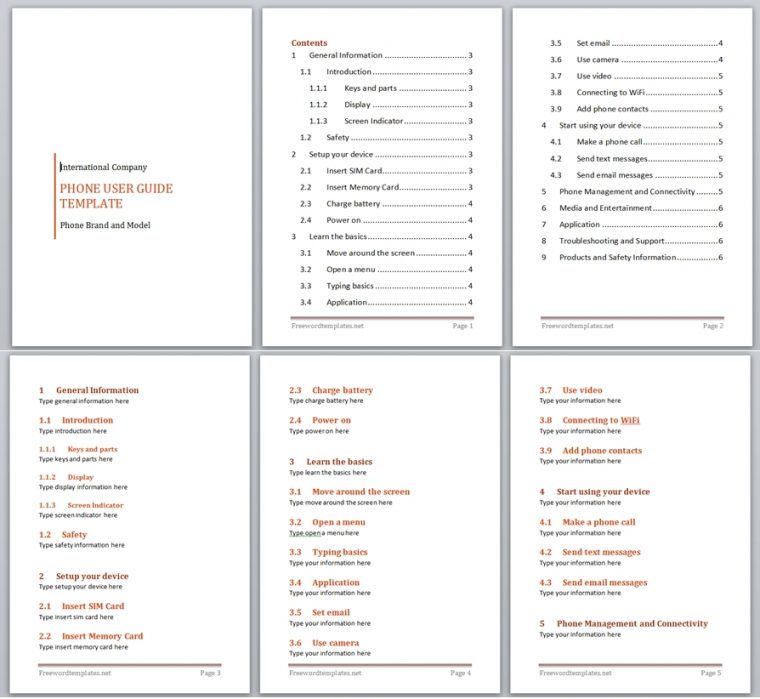Click "Products and Safety Information" contents line
The width and height of the screenshot is (760, 699).
617,258
